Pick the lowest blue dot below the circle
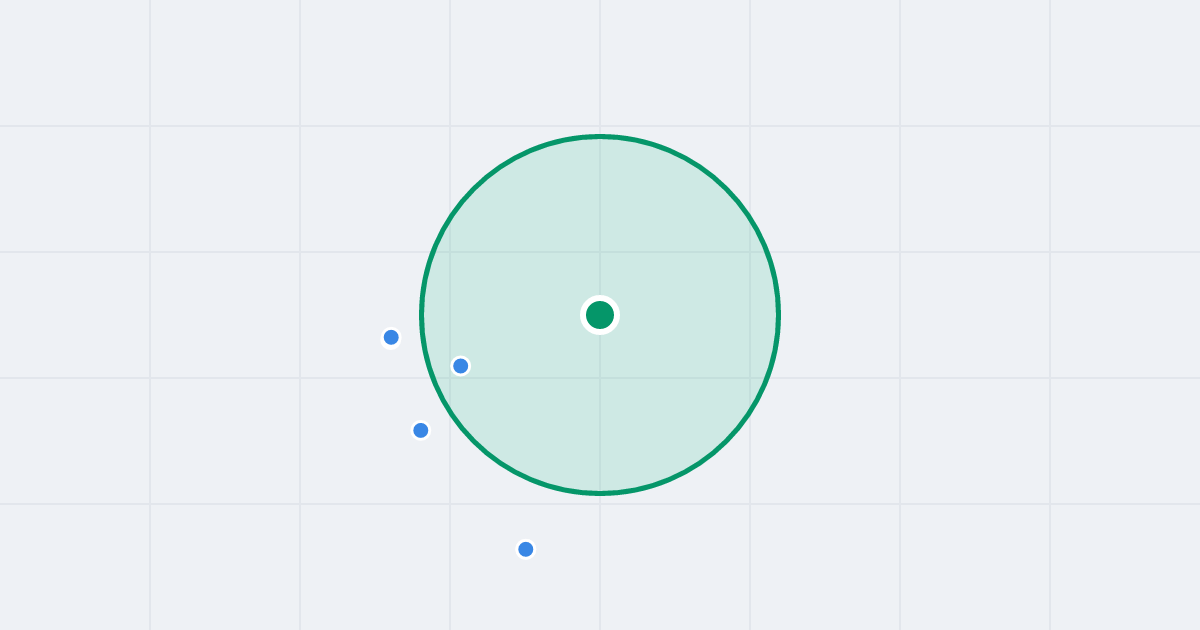 click(x=526, y=549)
